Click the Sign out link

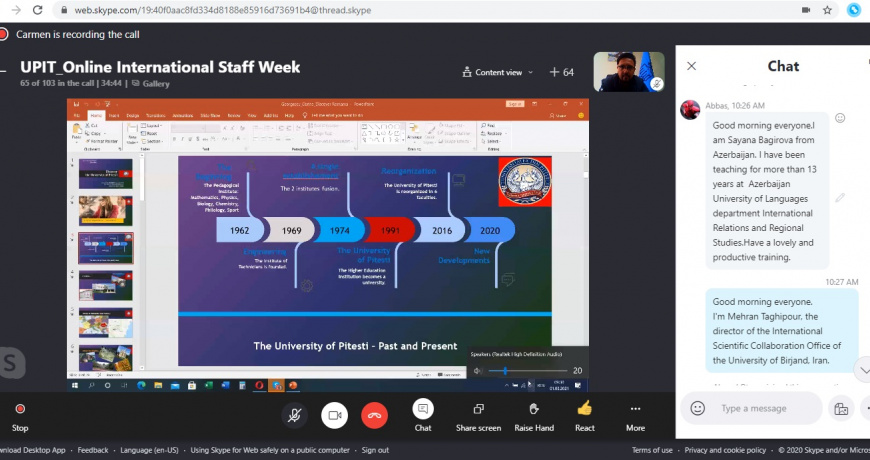(375, 450)
